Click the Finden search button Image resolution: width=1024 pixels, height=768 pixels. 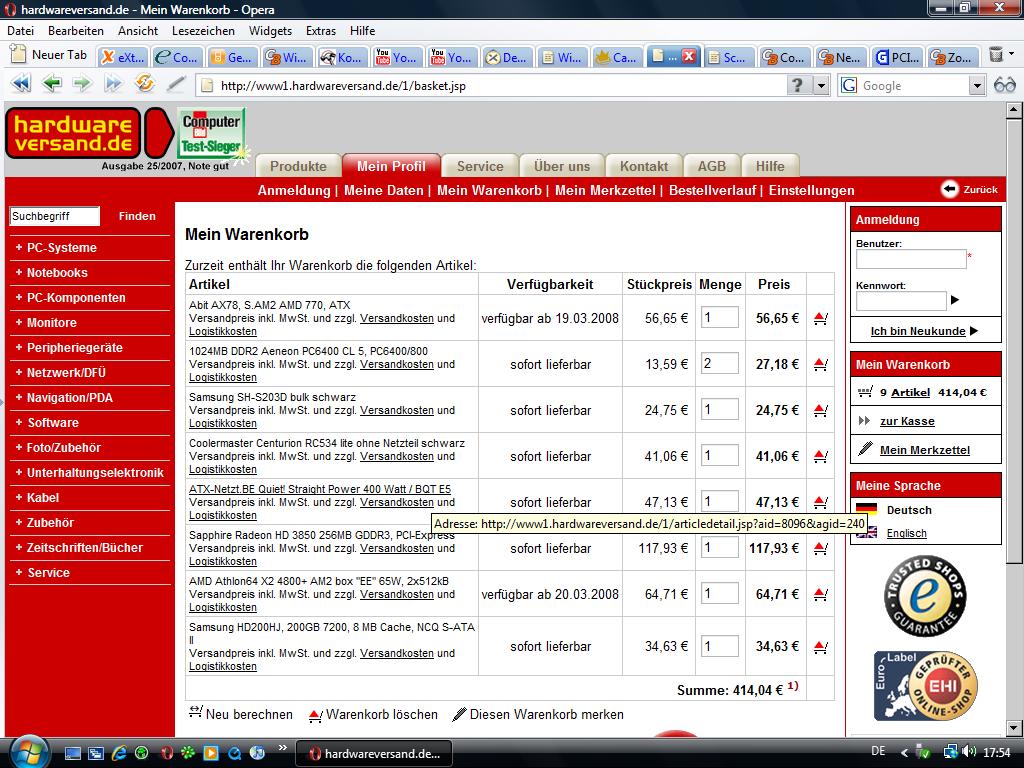pyautogui.click(x=137, y=216)
